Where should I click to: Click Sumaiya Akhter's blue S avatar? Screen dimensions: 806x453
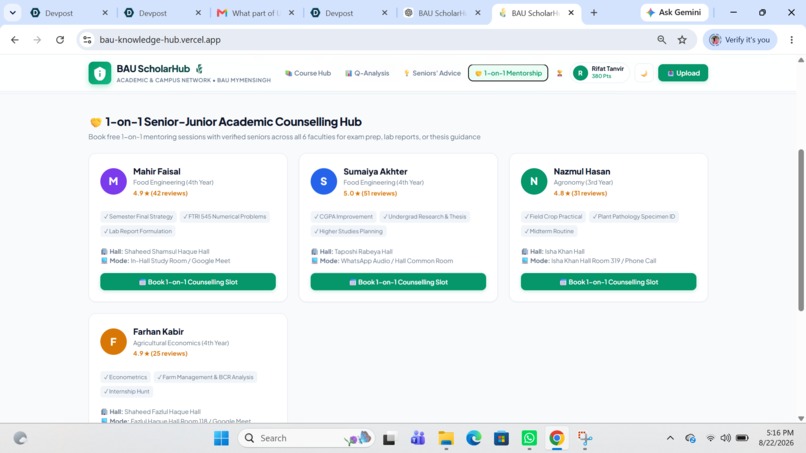coord(323,181)
